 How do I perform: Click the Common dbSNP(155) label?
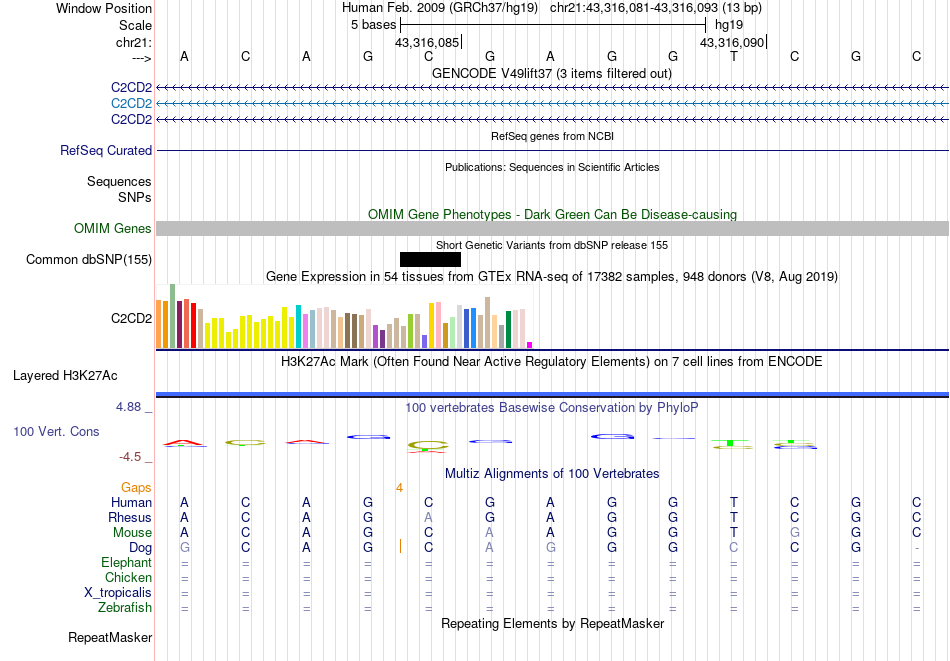(x=89, y=259)
